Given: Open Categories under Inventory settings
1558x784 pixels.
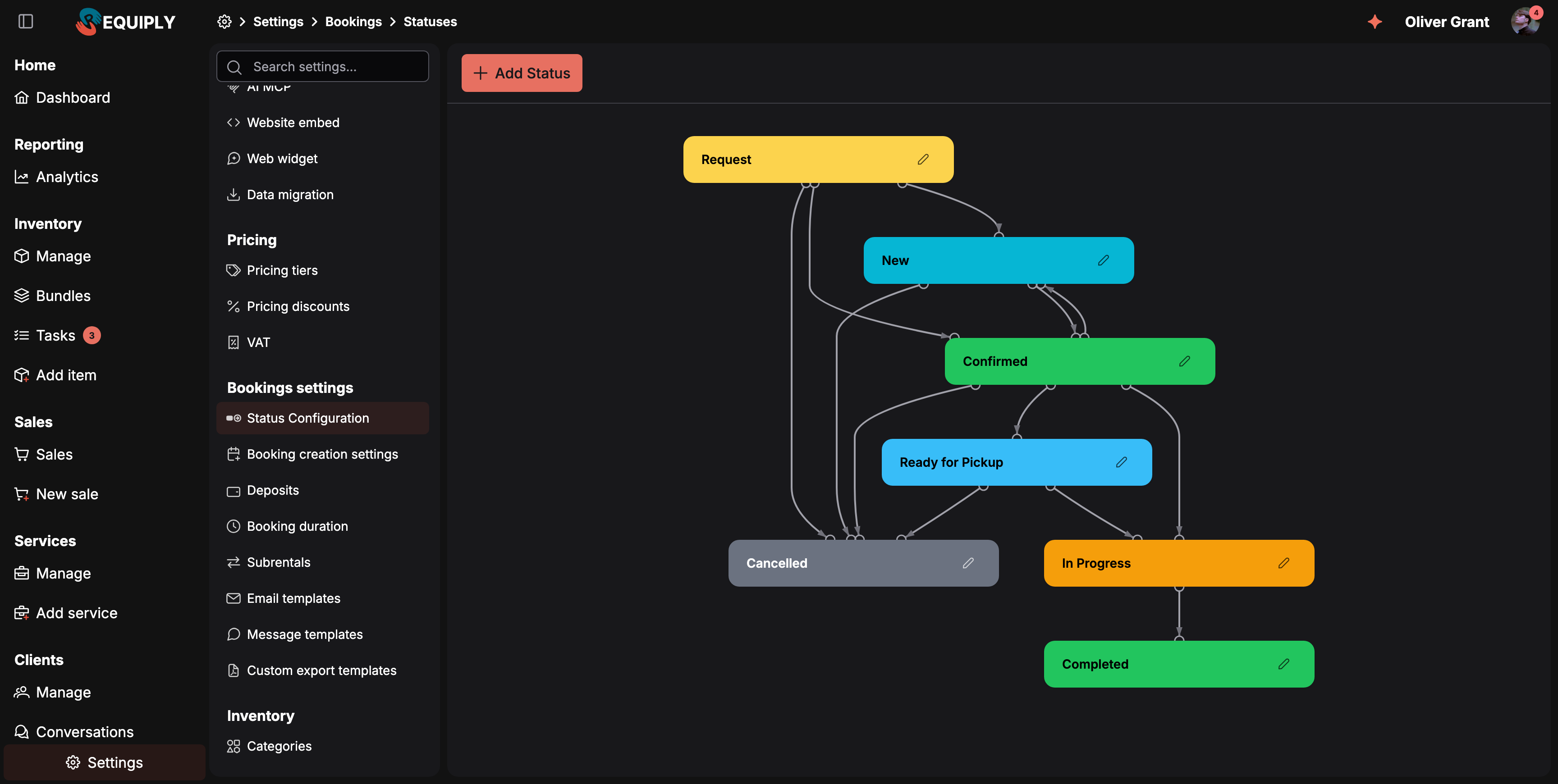Looking at the screenshot, I should click(x=323, y=747).
